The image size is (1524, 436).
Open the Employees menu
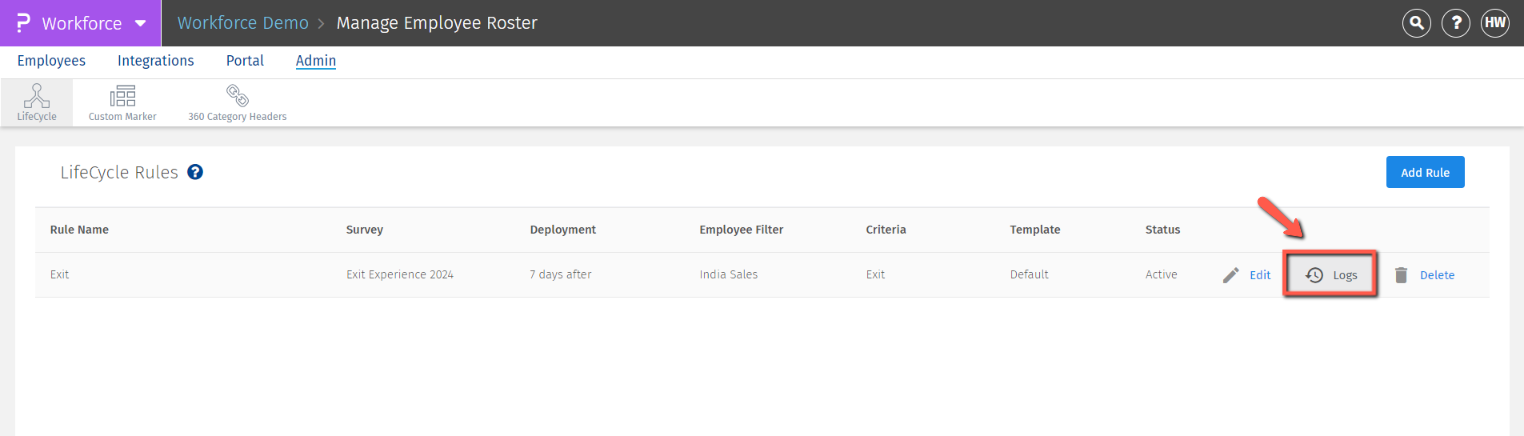[51, 61]
